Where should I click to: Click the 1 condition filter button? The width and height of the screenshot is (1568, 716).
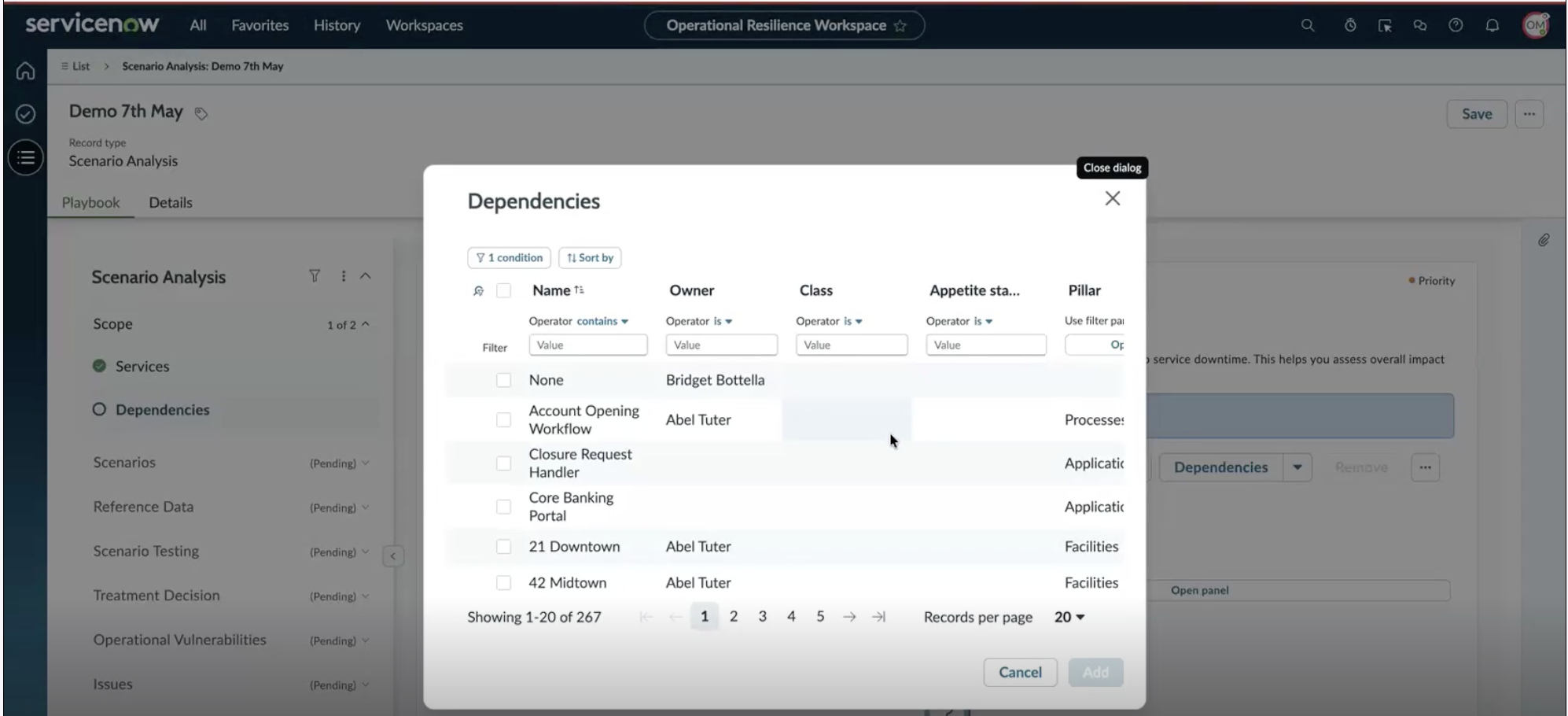510,257
